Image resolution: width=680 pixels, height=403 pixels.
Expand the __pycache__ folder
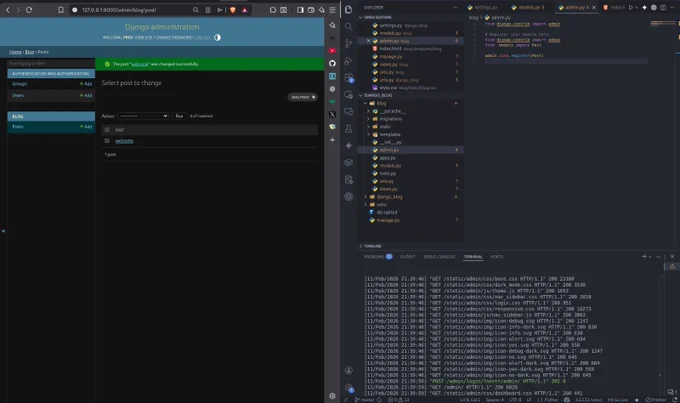pos(369,111)
